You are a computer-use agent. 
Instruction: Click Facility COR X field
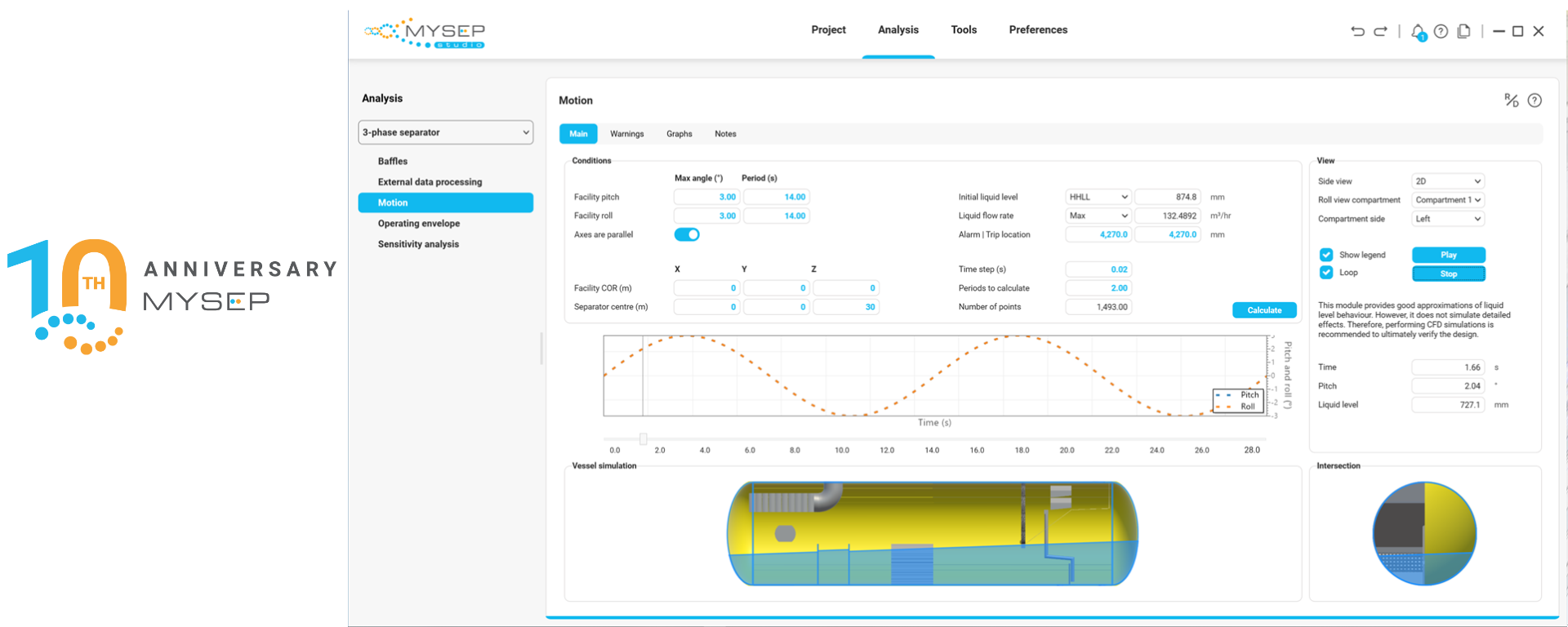coord(706,288)
